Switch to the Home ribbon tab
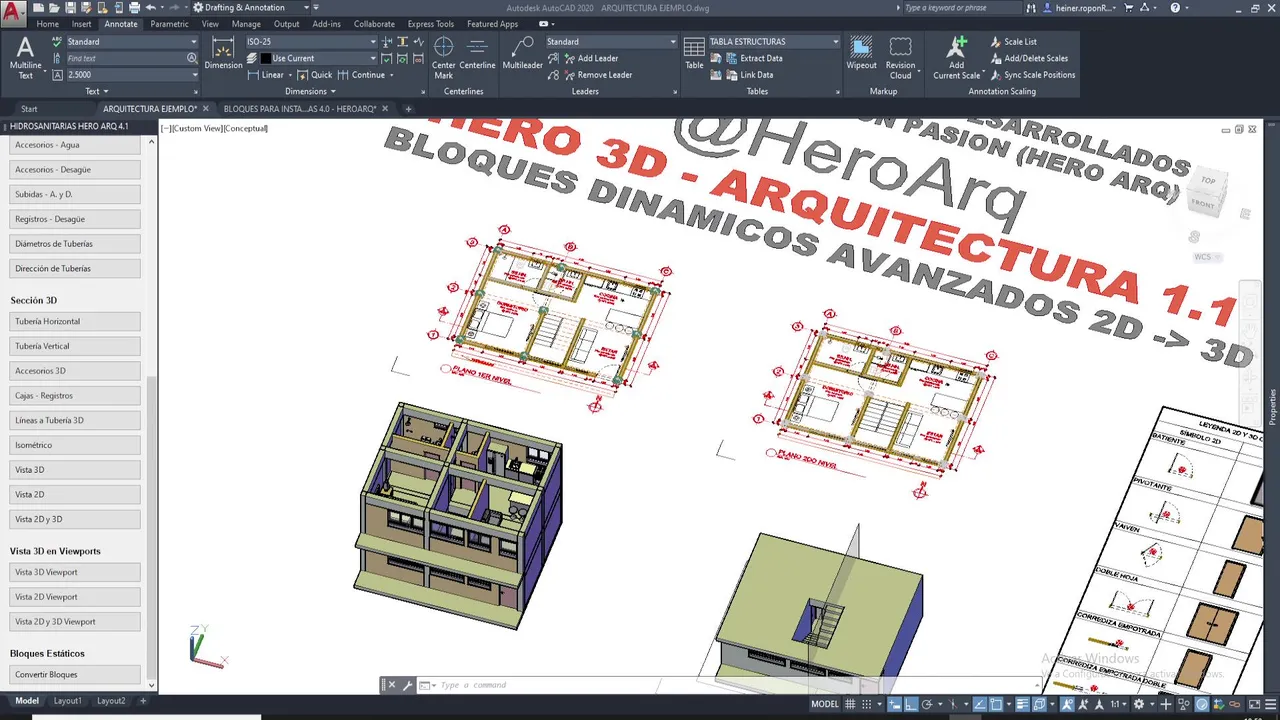Image resolution: width=1280 pixels, height=720 pixels. (x=47, y=24)
